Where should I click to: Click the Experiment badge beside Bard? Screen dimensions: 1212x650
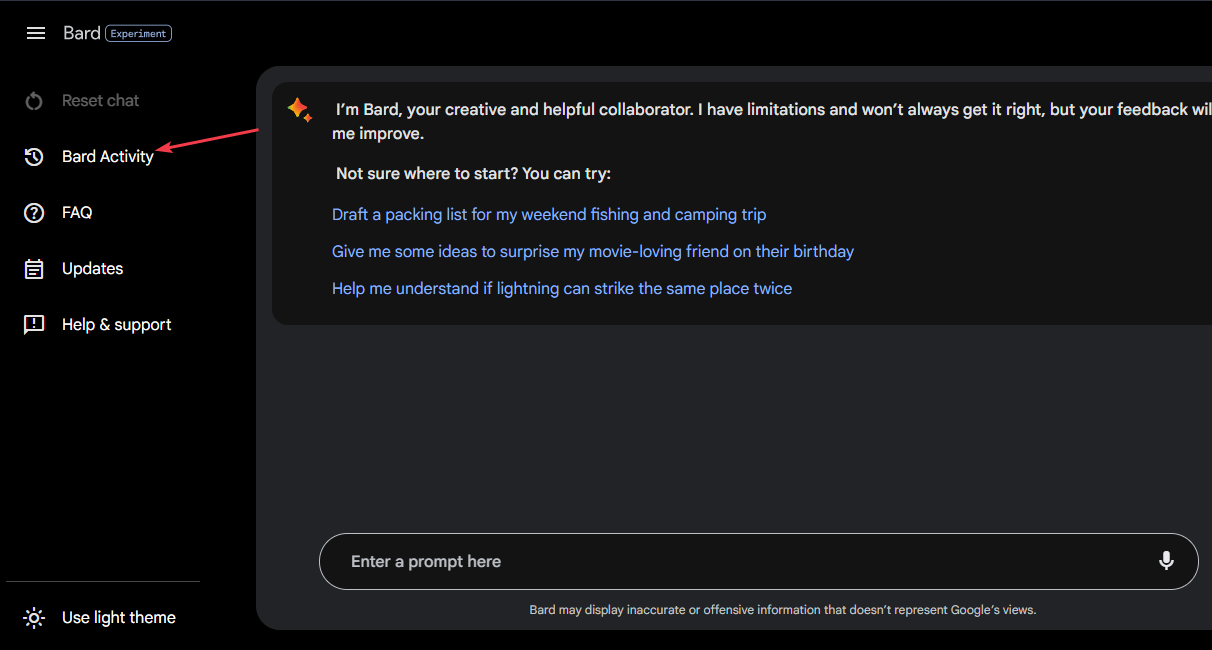(139, 34)
